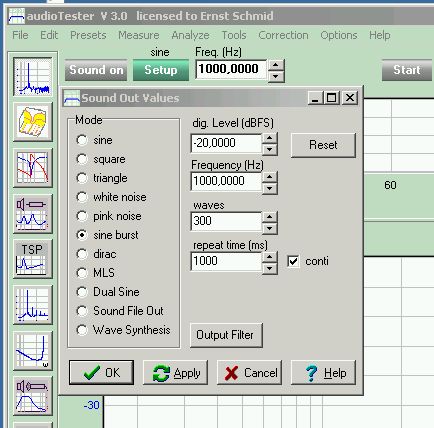The height and width of the screenshot is (428, 434).
Task: Decrease repeat time with down arrow
Action: tap(270, 268)
